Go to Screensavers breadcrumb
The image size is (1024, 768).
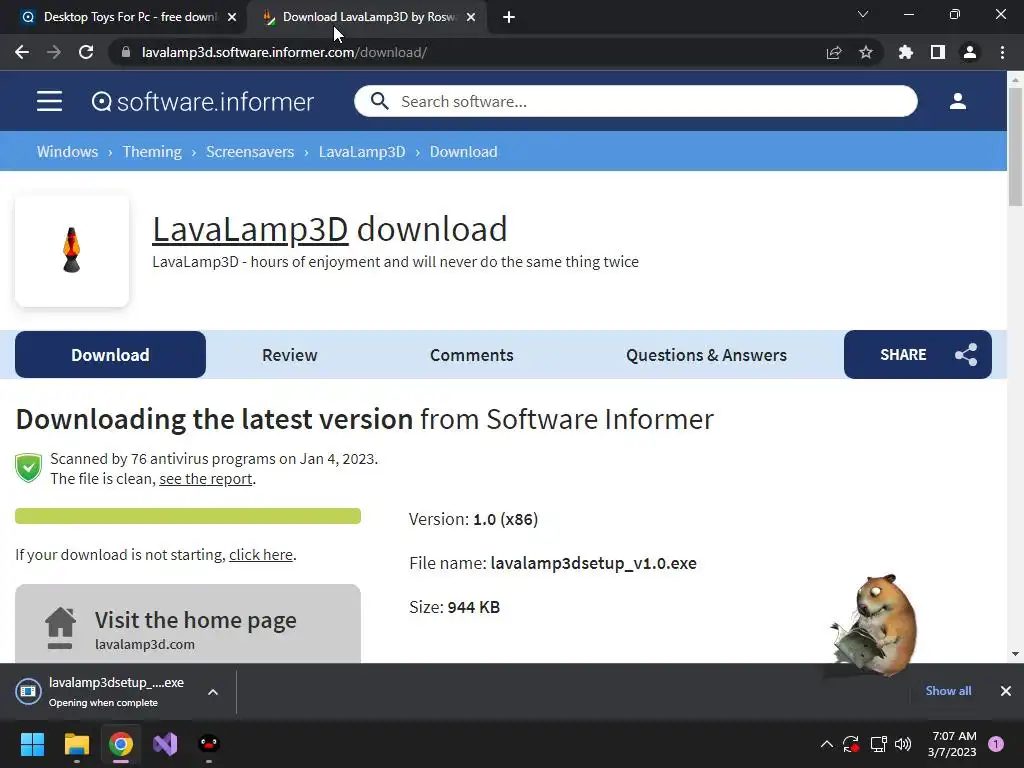[250, 152]
